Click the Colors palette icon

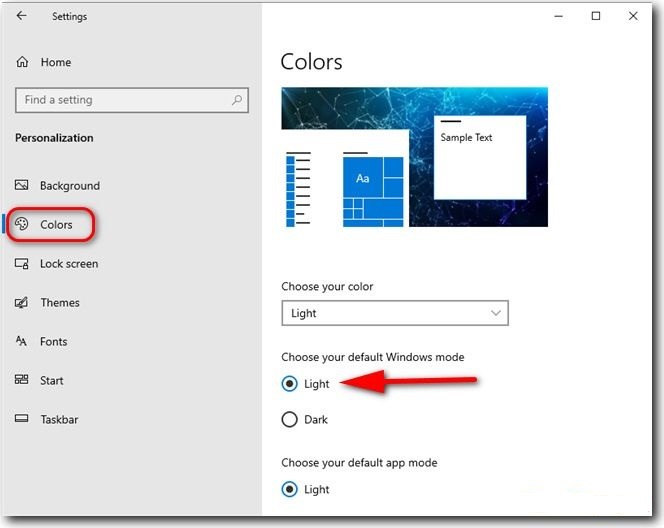point(22,224)
